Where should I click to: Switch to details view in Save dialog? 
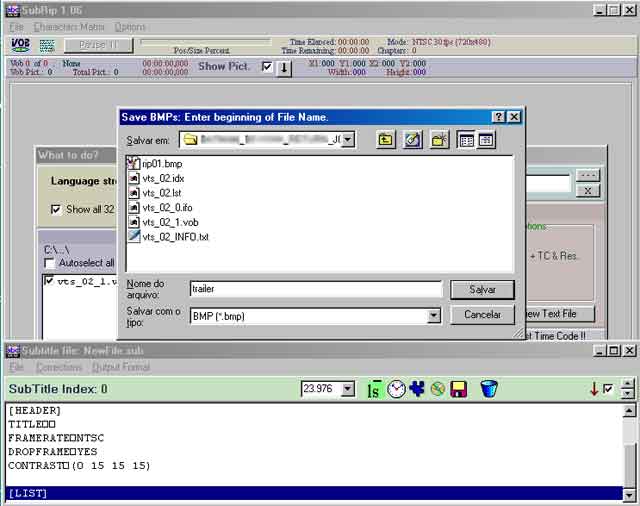coord(486,140)
